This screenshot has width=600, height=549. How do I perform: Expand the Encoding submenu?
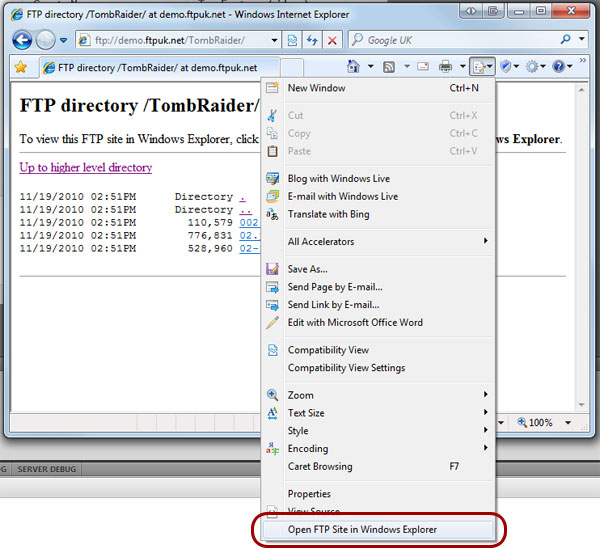[379, 448]
